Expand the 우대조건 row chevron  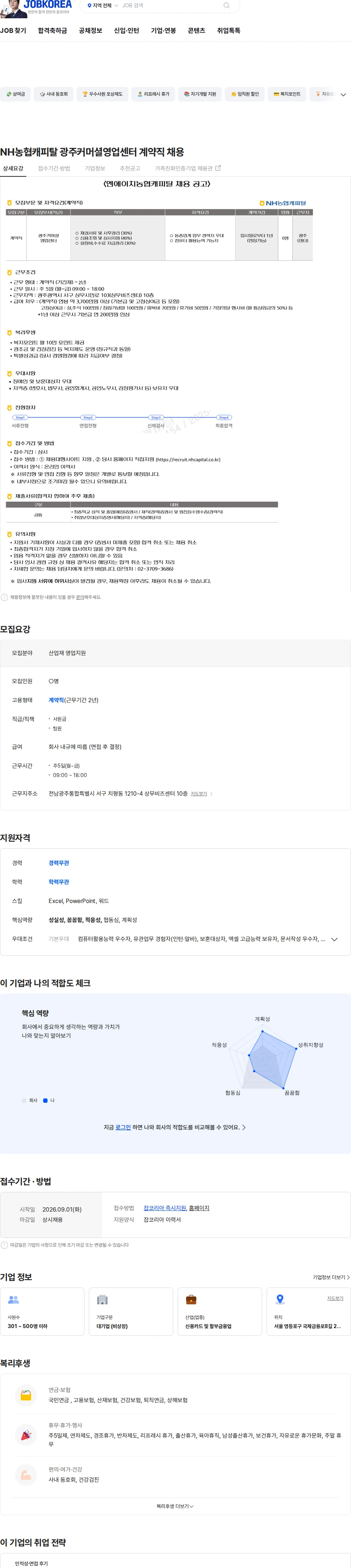(334, 939)
